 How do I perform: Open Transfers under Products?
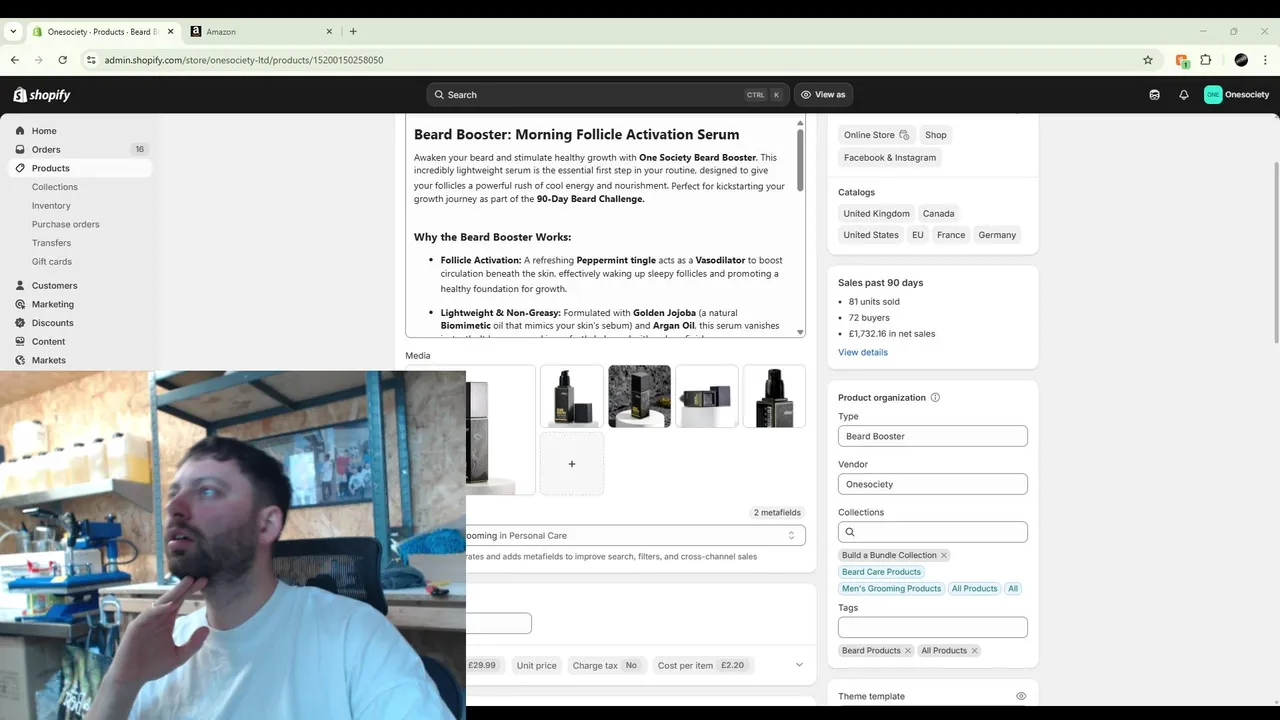click(51, 243)
